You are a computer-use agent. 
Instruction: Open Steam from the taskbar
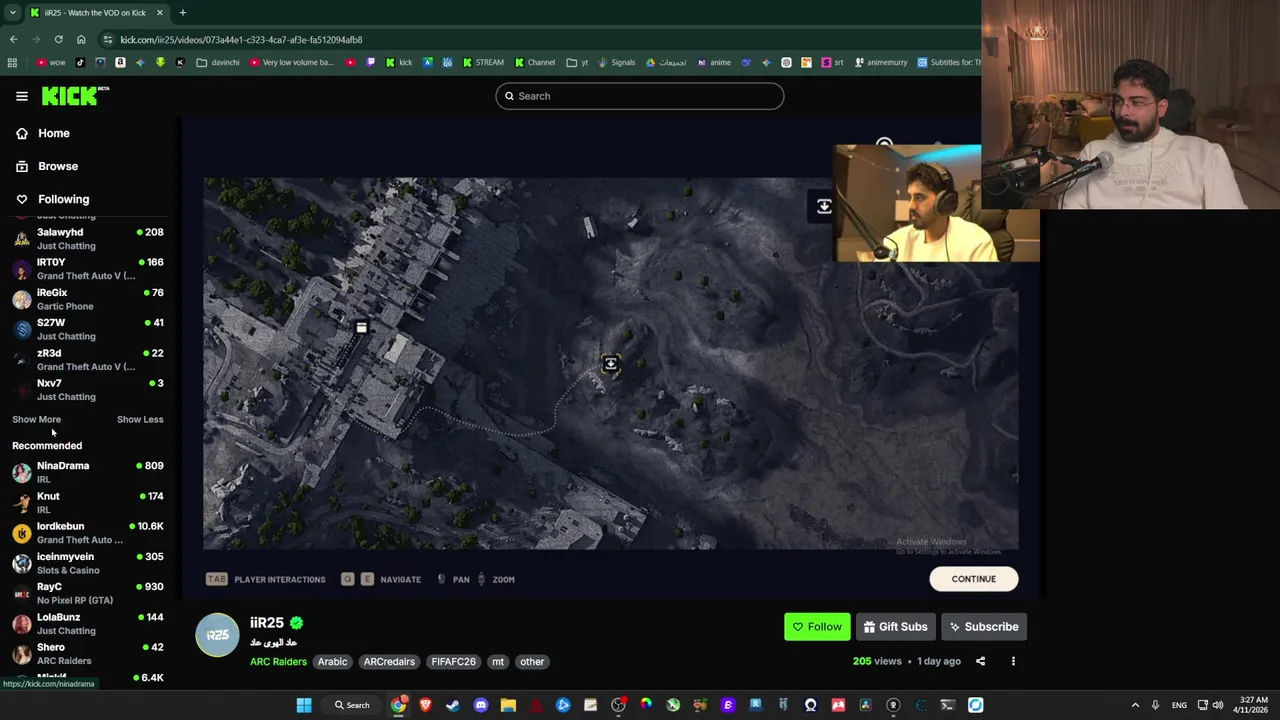[x=453, y=705]
